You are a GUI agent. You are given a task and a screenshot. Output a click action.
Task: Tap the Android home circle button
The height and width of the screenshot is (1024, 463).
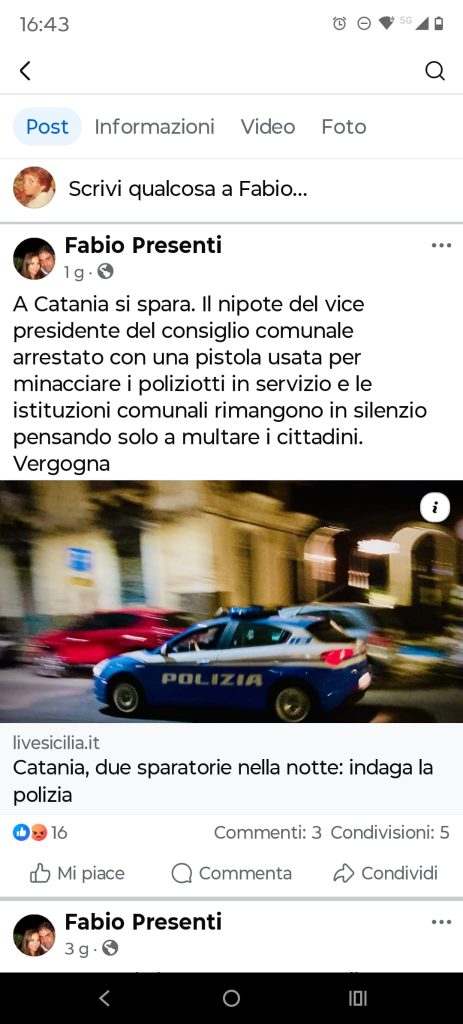(x=231, y=998)
